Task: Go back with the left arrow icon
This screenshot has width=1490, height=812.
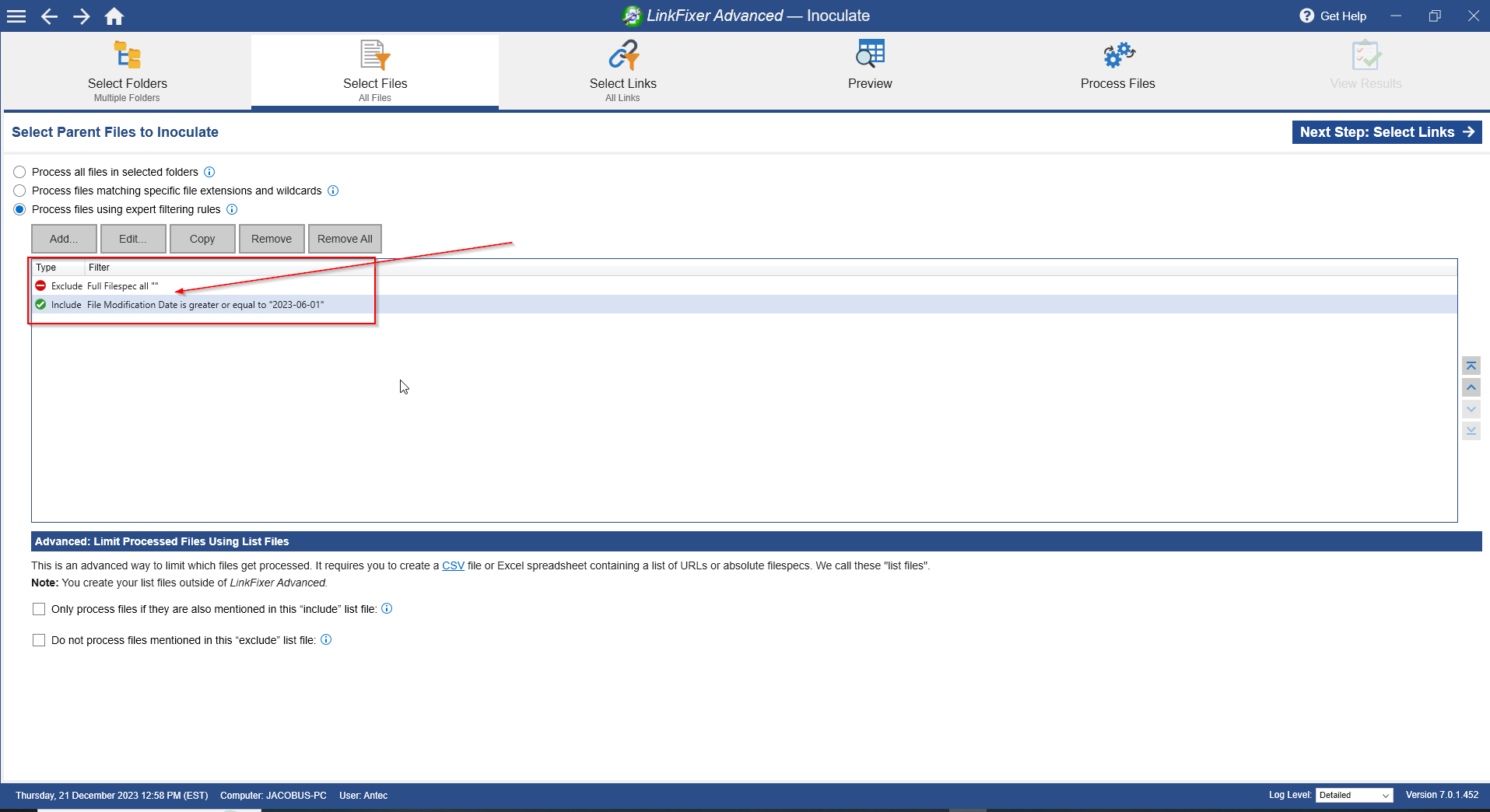Action: pyautogui.click(x=49, y=16)
